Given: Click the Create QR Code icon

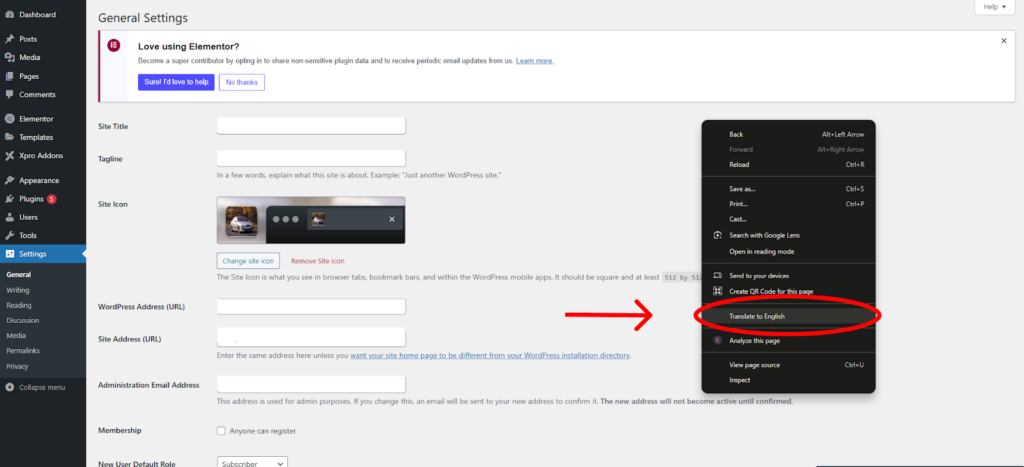Looking at the screenshot, I should pyautogui.click(x=717, y=291).
